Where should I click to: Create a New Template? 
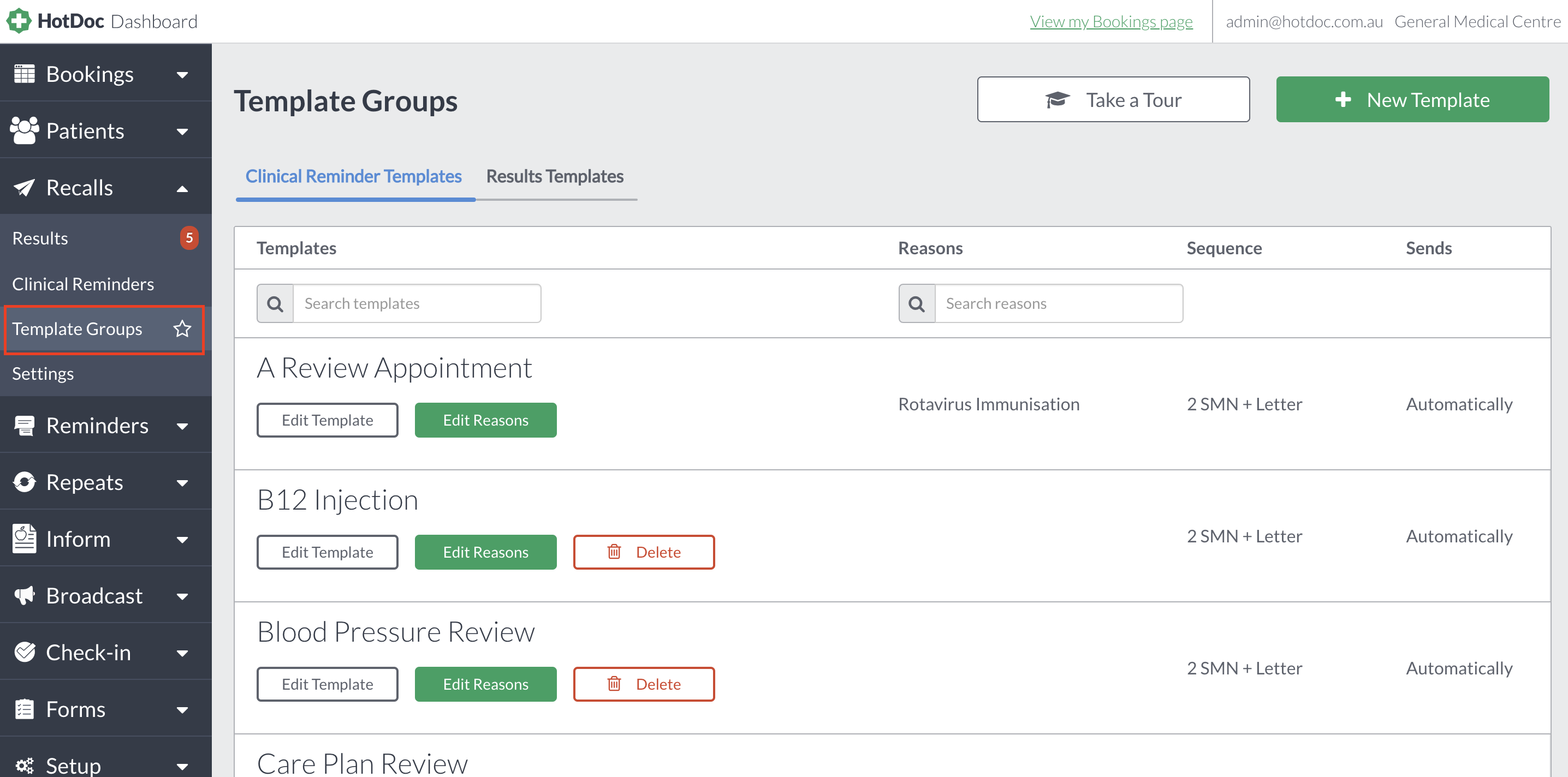[1412, 99]
